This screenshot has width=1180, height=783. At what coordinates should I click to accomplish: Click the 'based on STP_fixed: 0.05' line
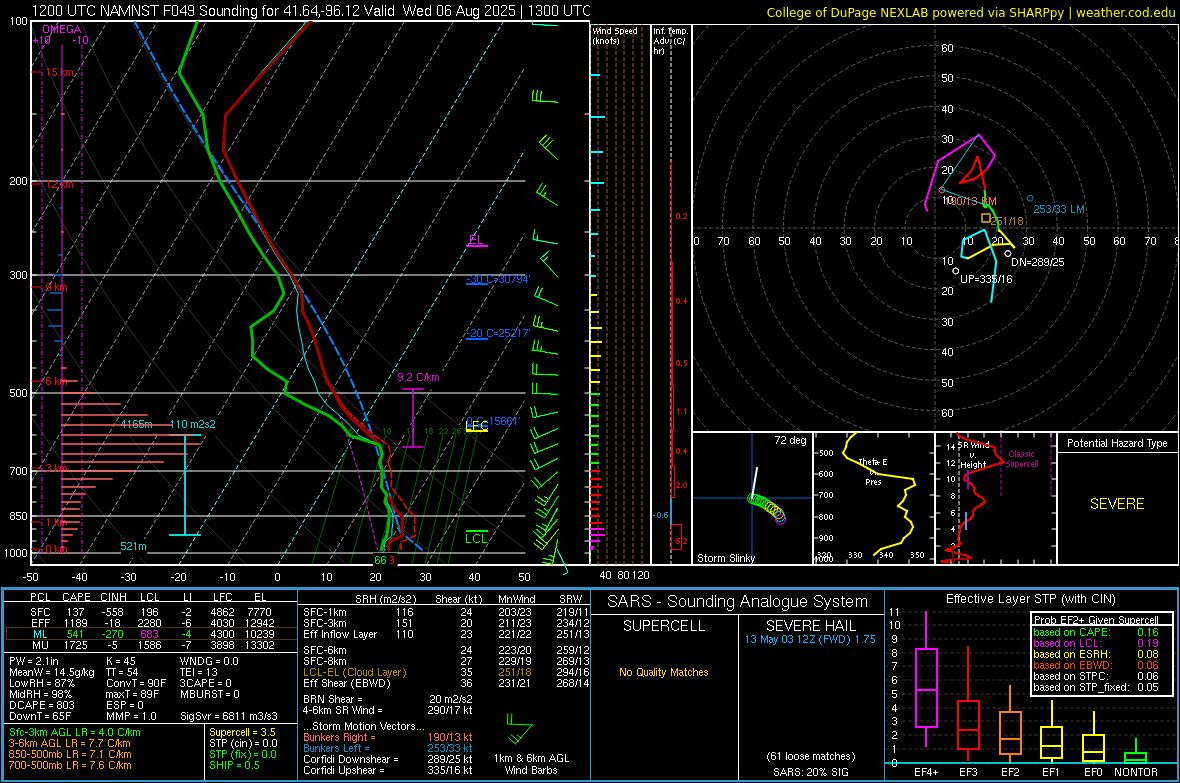pos(1096,687)
